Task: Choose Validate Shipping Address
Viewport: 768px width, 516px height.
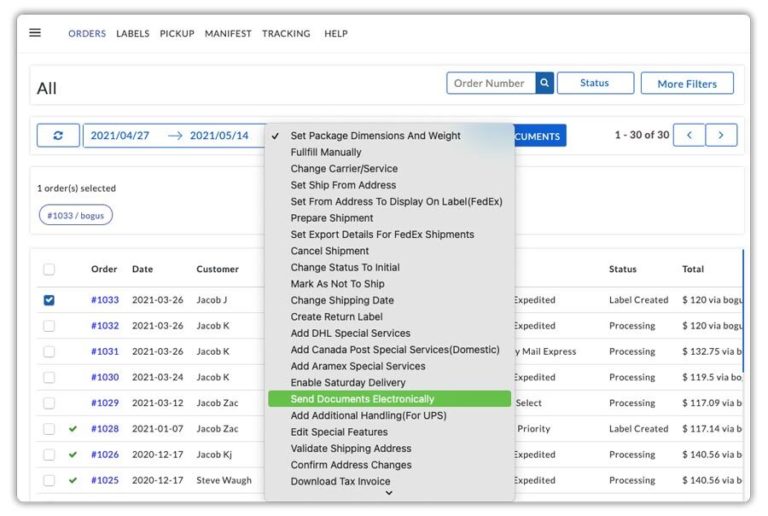Action: tap(389, 448)
